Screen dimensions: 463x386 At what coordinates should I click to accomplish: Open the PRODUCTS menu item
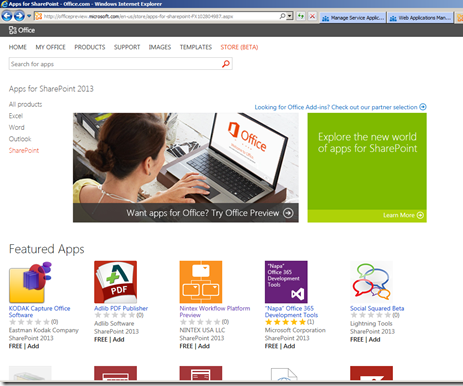pyautogui.click(x=90, y=47)
